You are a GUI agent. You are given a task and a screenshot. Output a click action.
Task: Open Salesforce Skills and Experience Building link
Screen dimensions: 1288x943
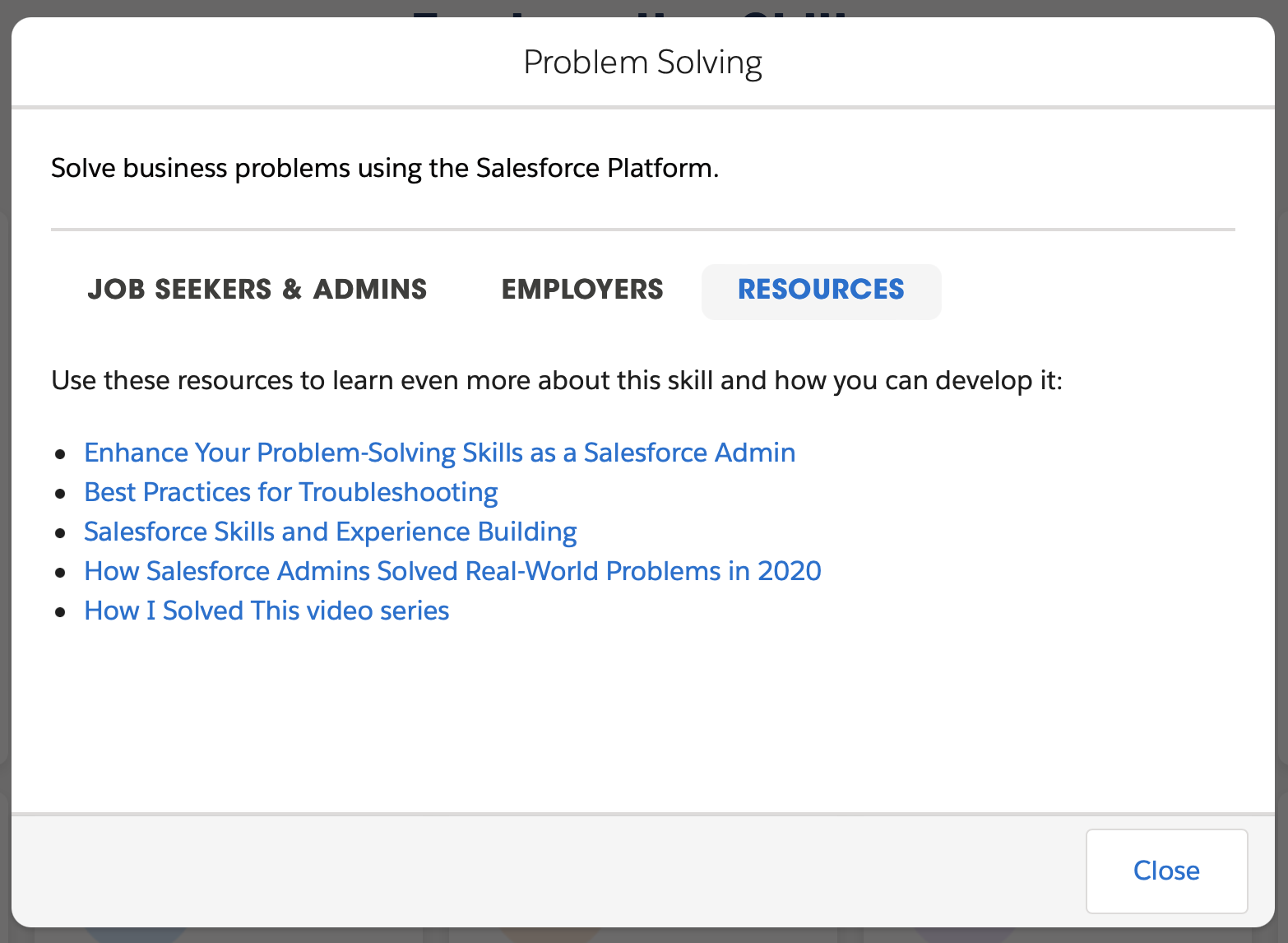point(330,532)
